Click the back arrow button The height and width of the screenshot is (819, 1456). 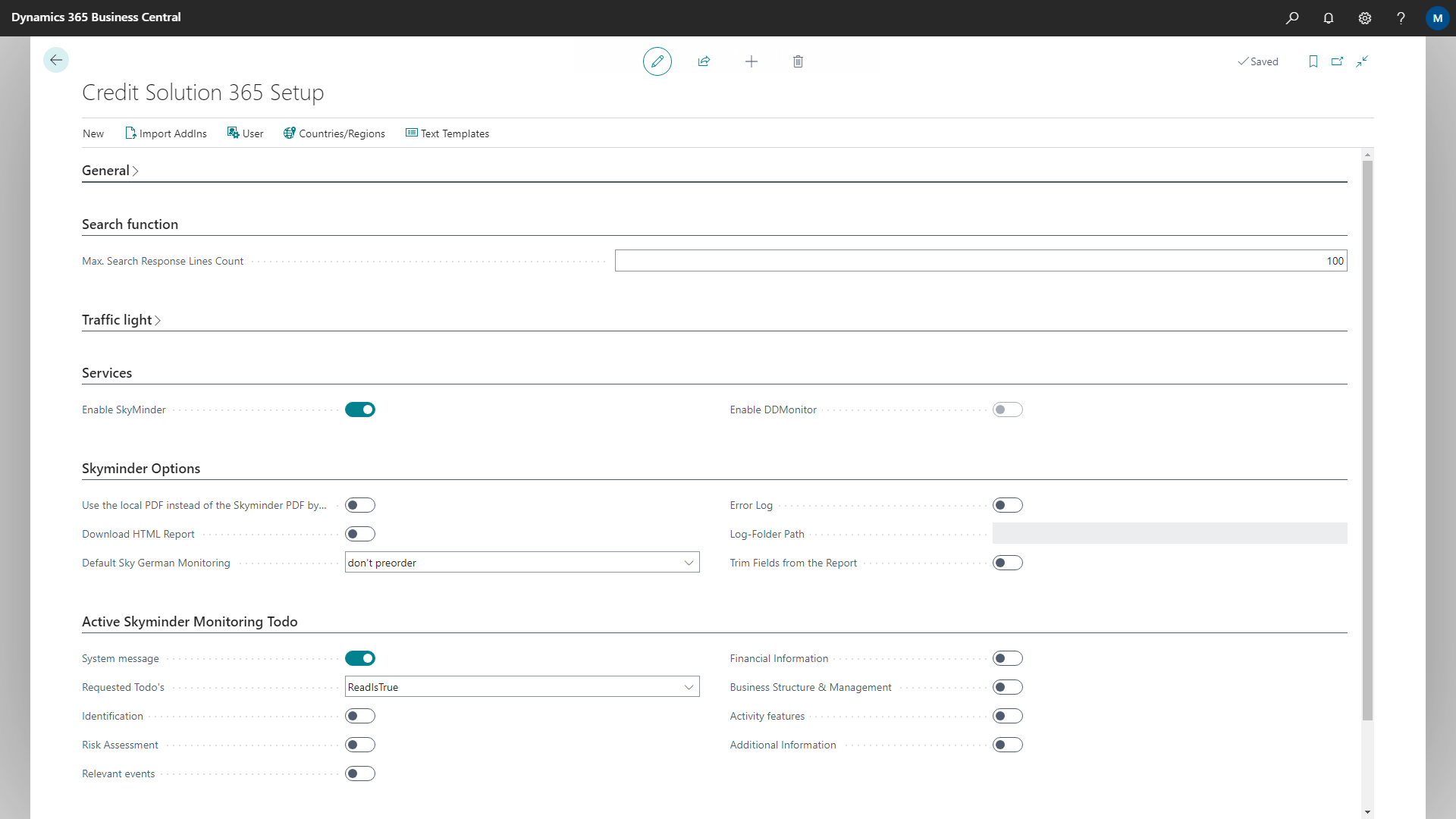[56, 60]
